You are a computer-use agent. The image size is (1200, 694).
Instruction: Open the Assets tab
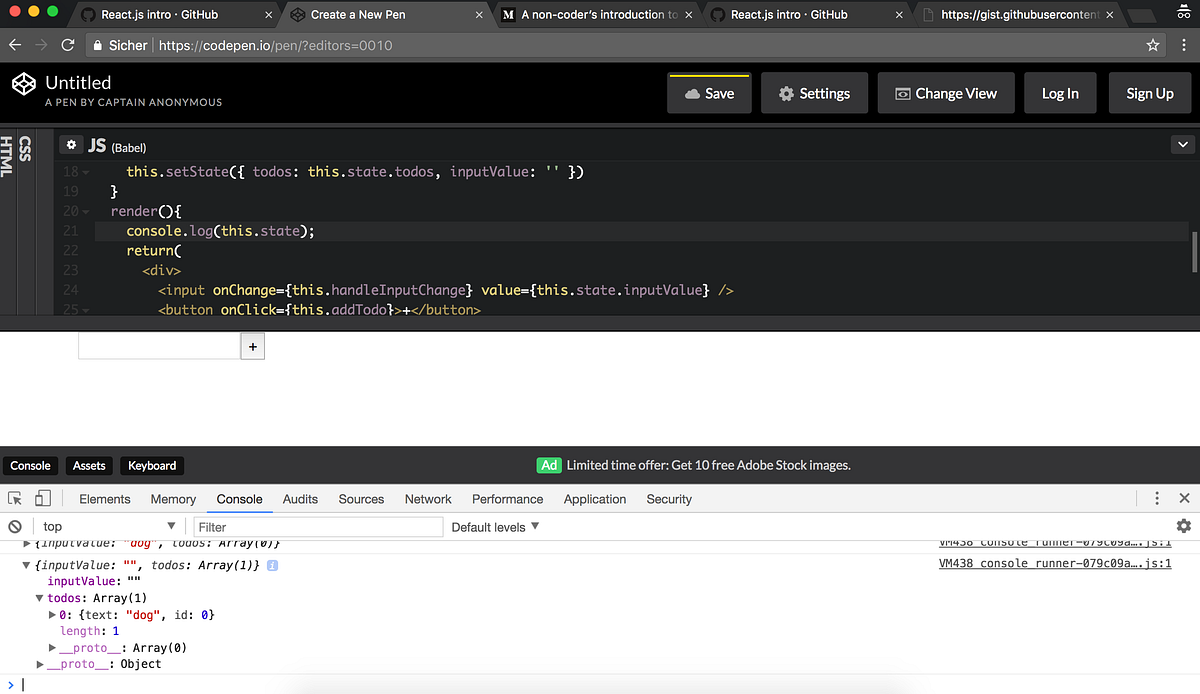point(89,465)
